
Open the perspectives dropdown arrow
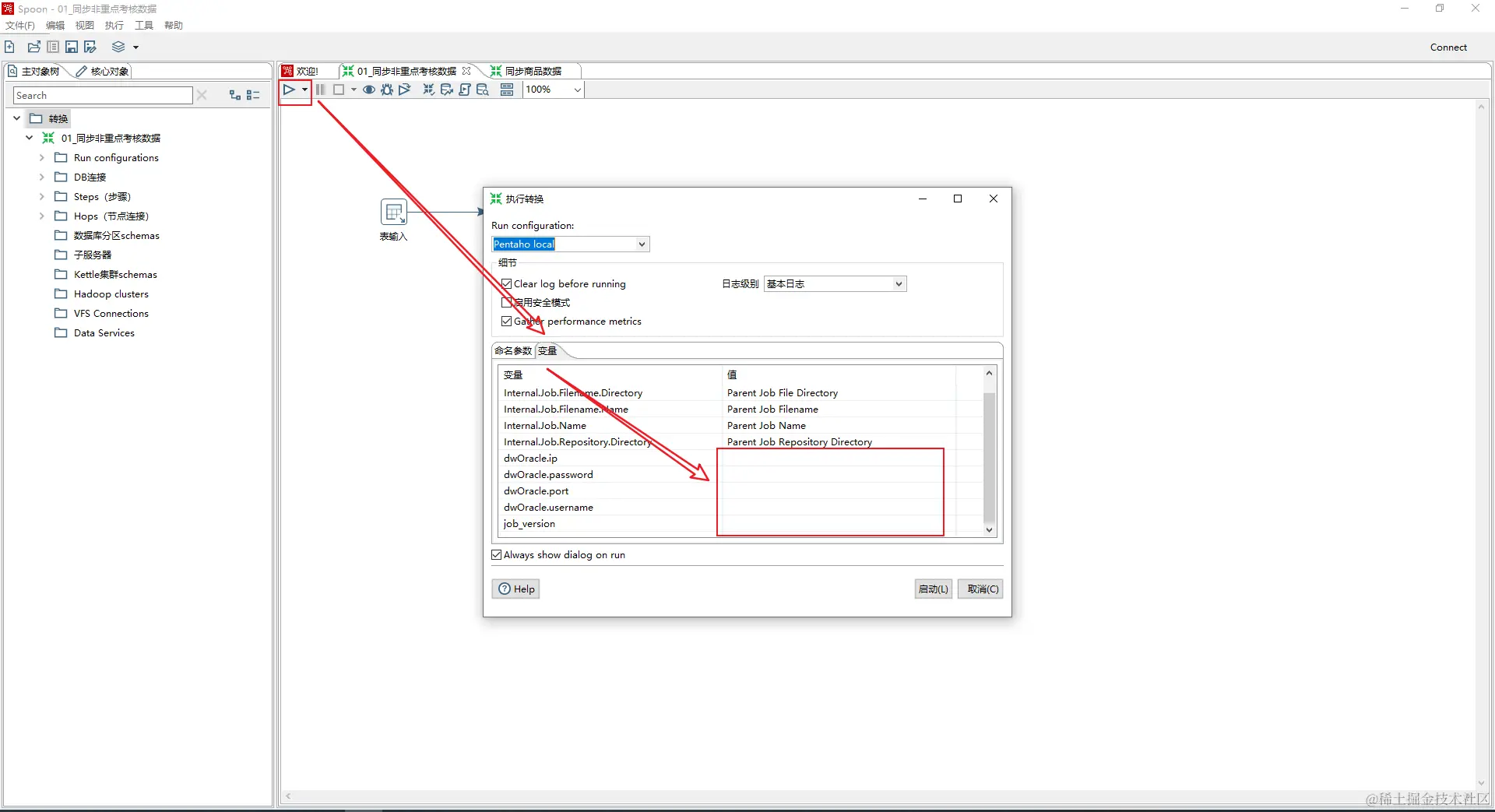click(x=135, y=47)
